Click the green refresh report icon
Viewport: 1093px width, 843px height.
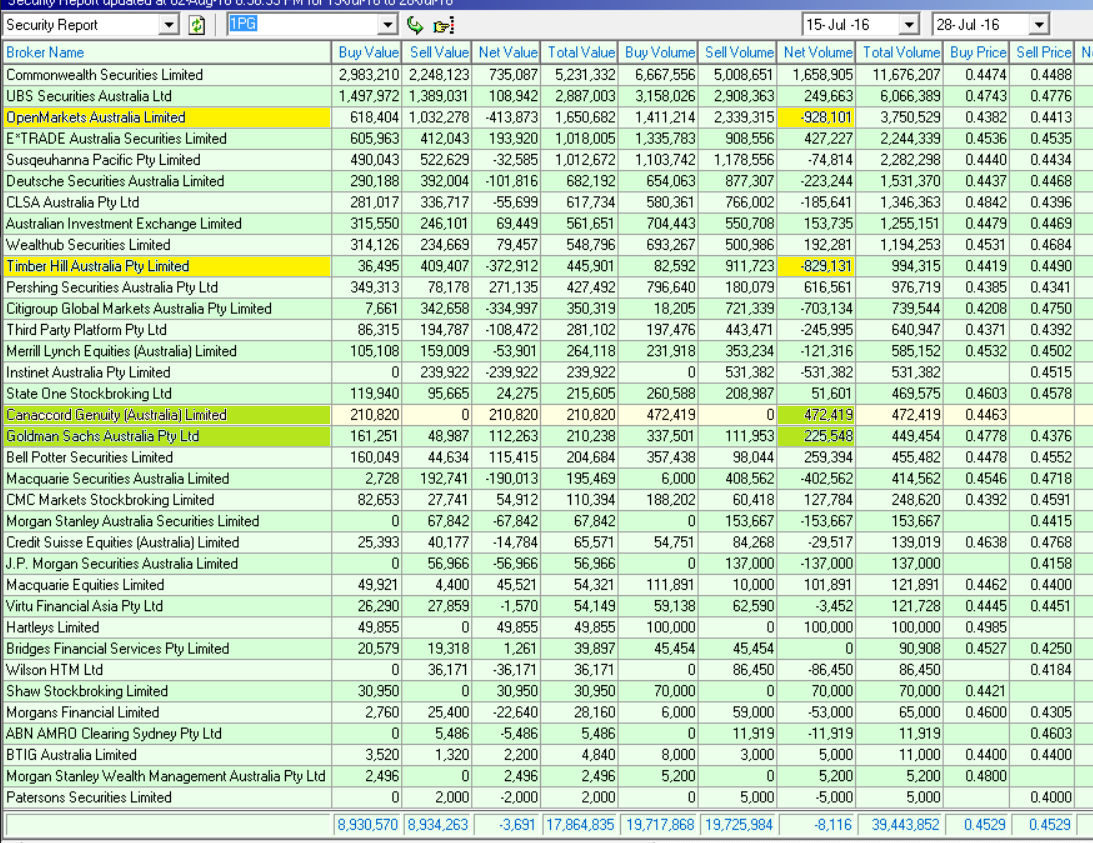pyautogui.click(x=197, y=26)
